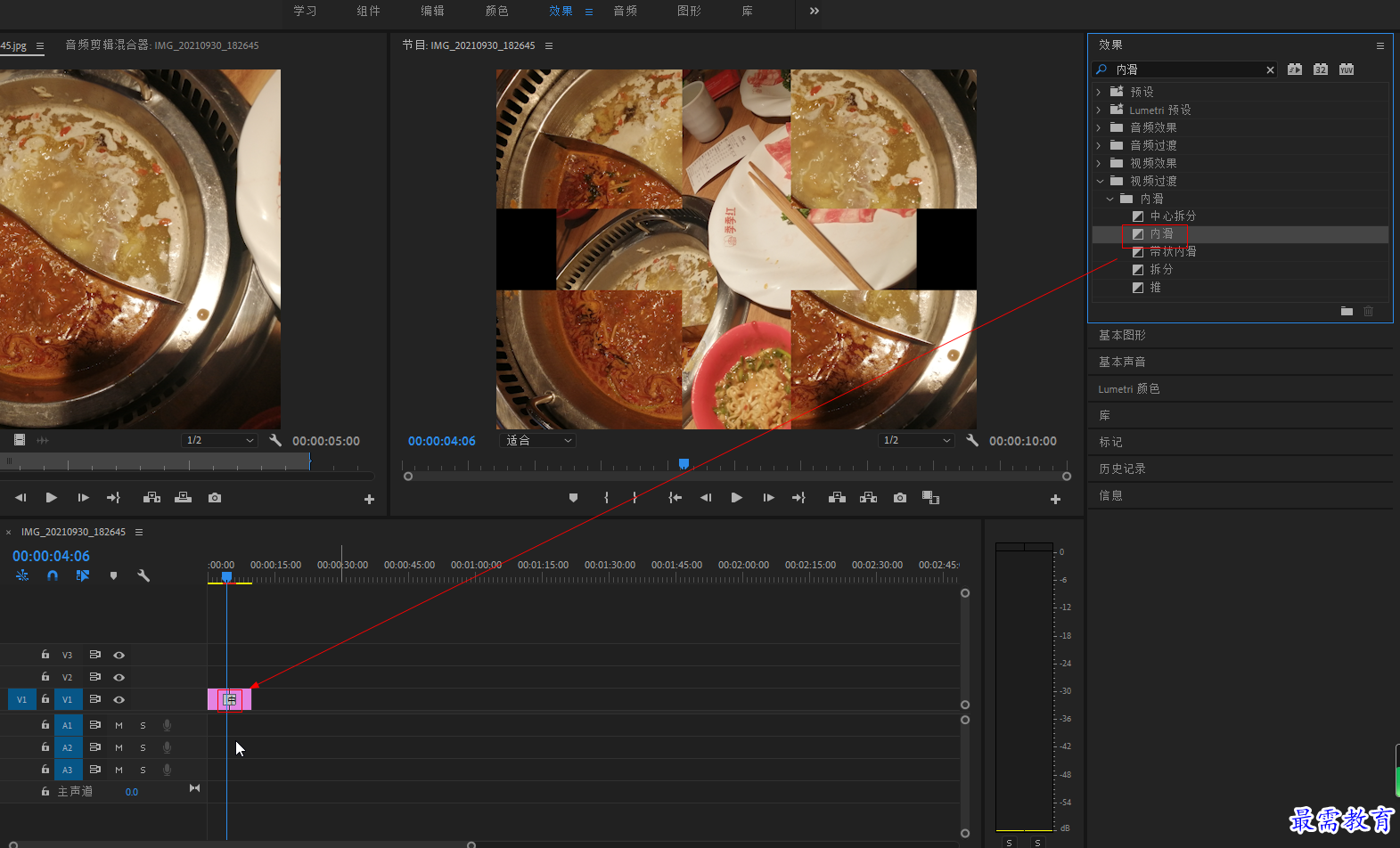Screen dimensions: 1400x848
Task: Step forward one frame in Program monitor
Action: [768, 498]
